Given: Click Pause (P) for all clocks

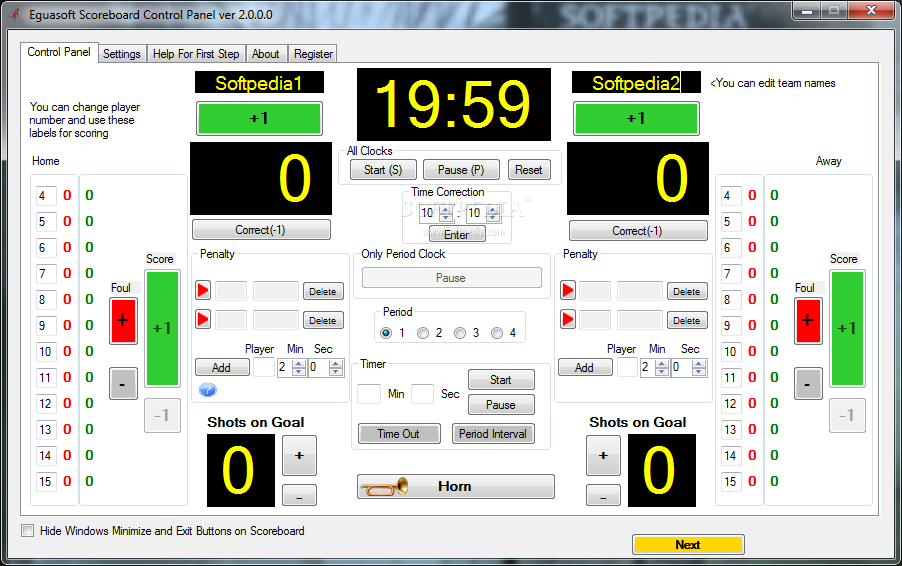Looking at the screenshot, I should pyautogui.click(x=461, y=170).
